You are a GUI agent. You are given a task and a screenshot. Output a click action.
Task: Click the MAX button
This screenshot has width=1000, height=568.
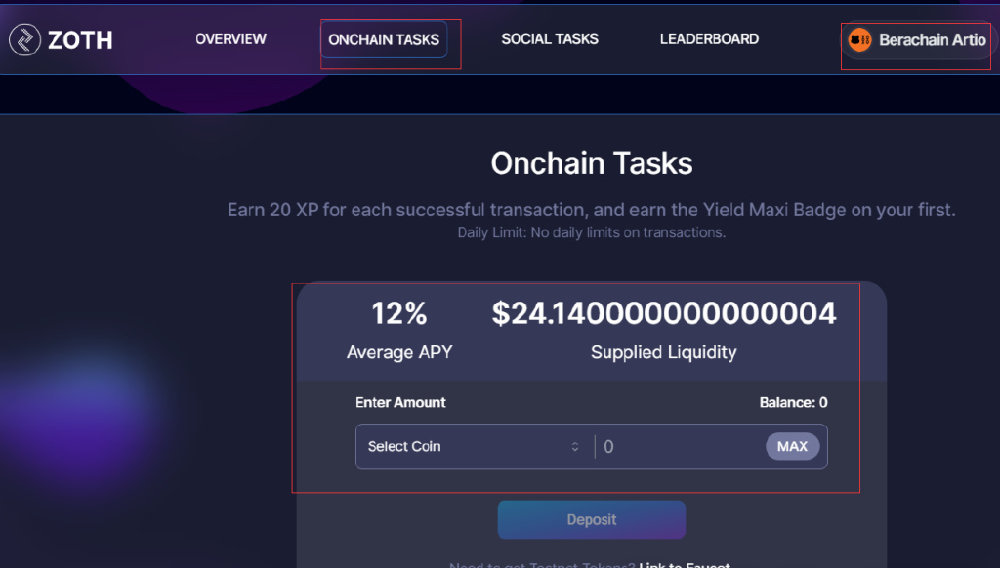coord(792,447)
